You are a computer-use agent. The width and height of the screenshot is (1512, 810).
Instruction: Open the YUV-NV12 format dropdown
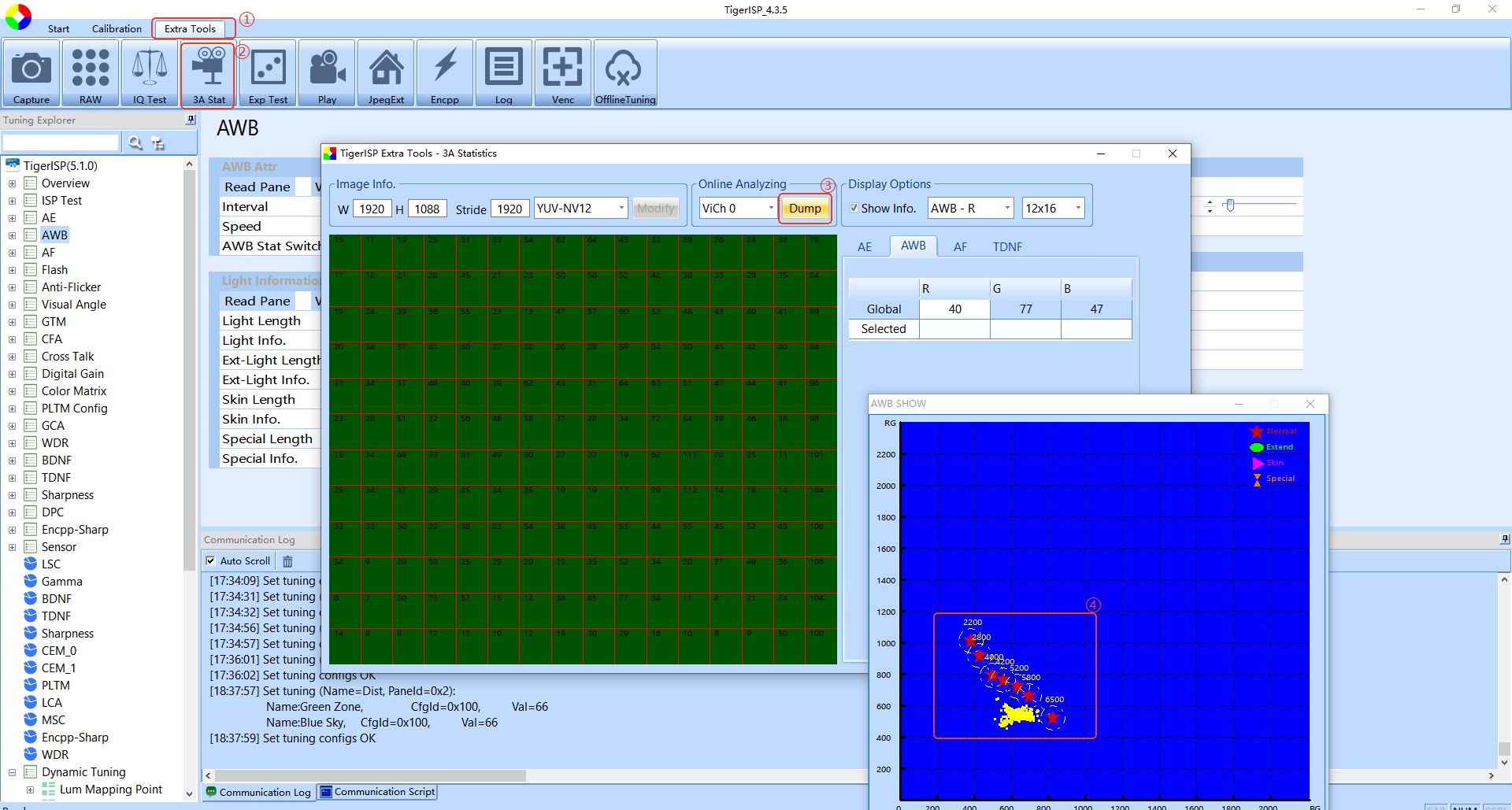coord(581,208)
